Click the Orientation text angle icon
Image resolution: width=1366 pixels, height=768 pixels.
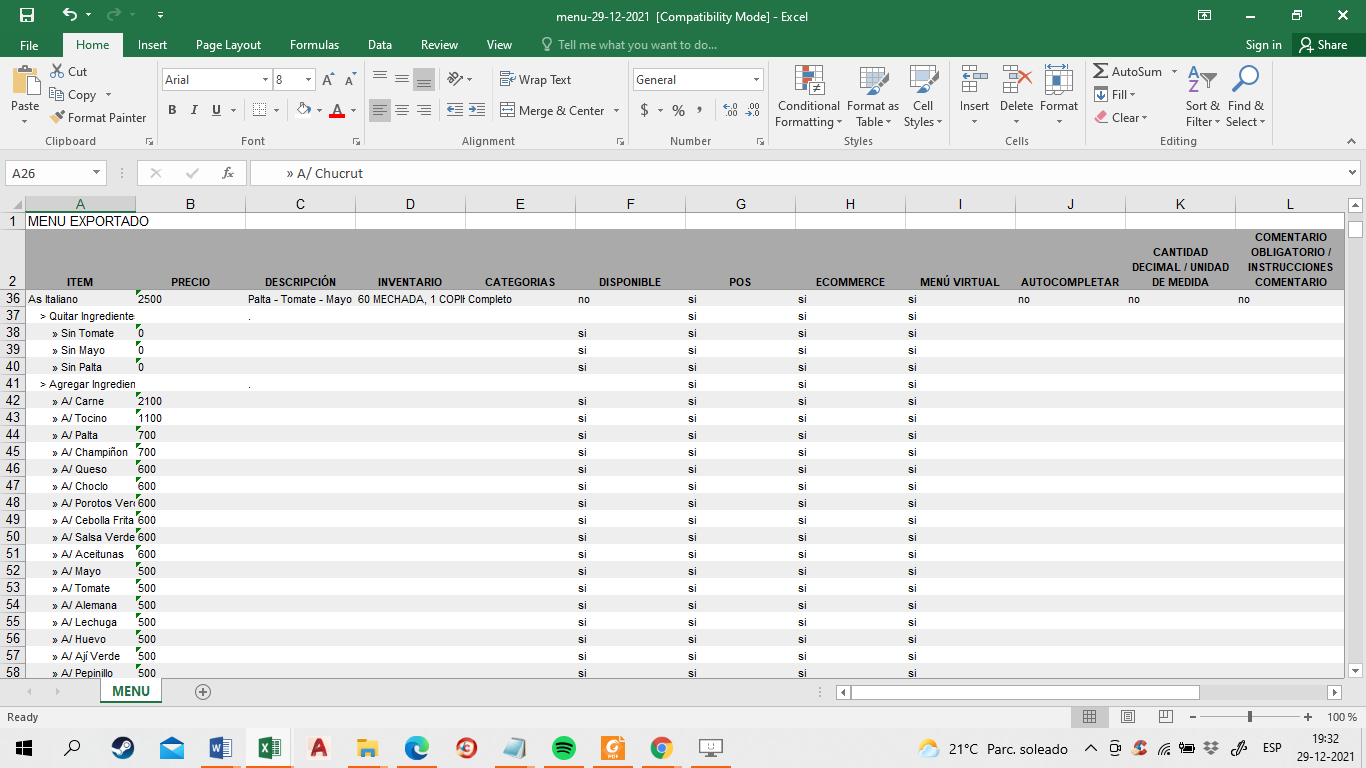pos(456,80)
